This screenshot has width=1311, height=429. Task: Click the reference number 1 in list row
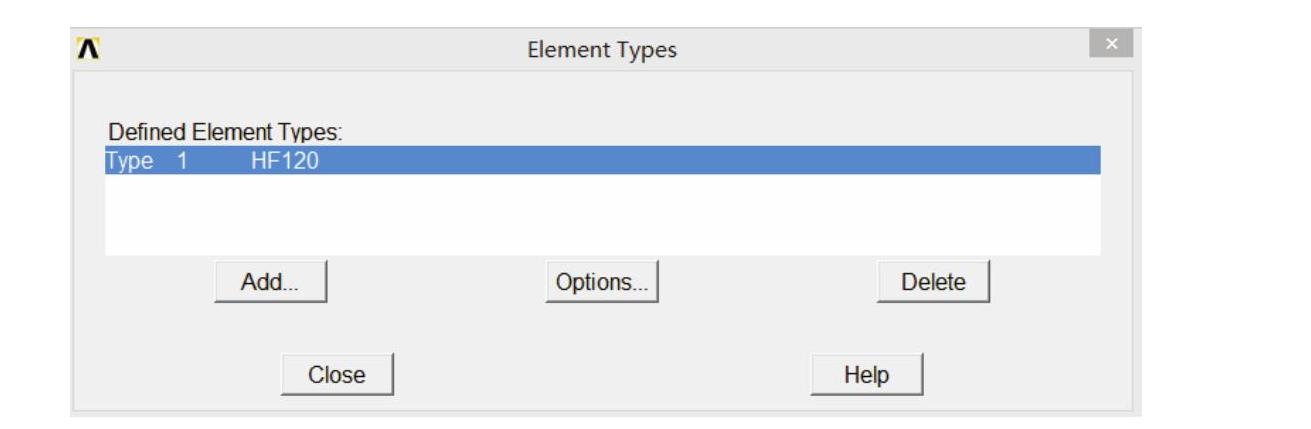[x=182, y=161]
